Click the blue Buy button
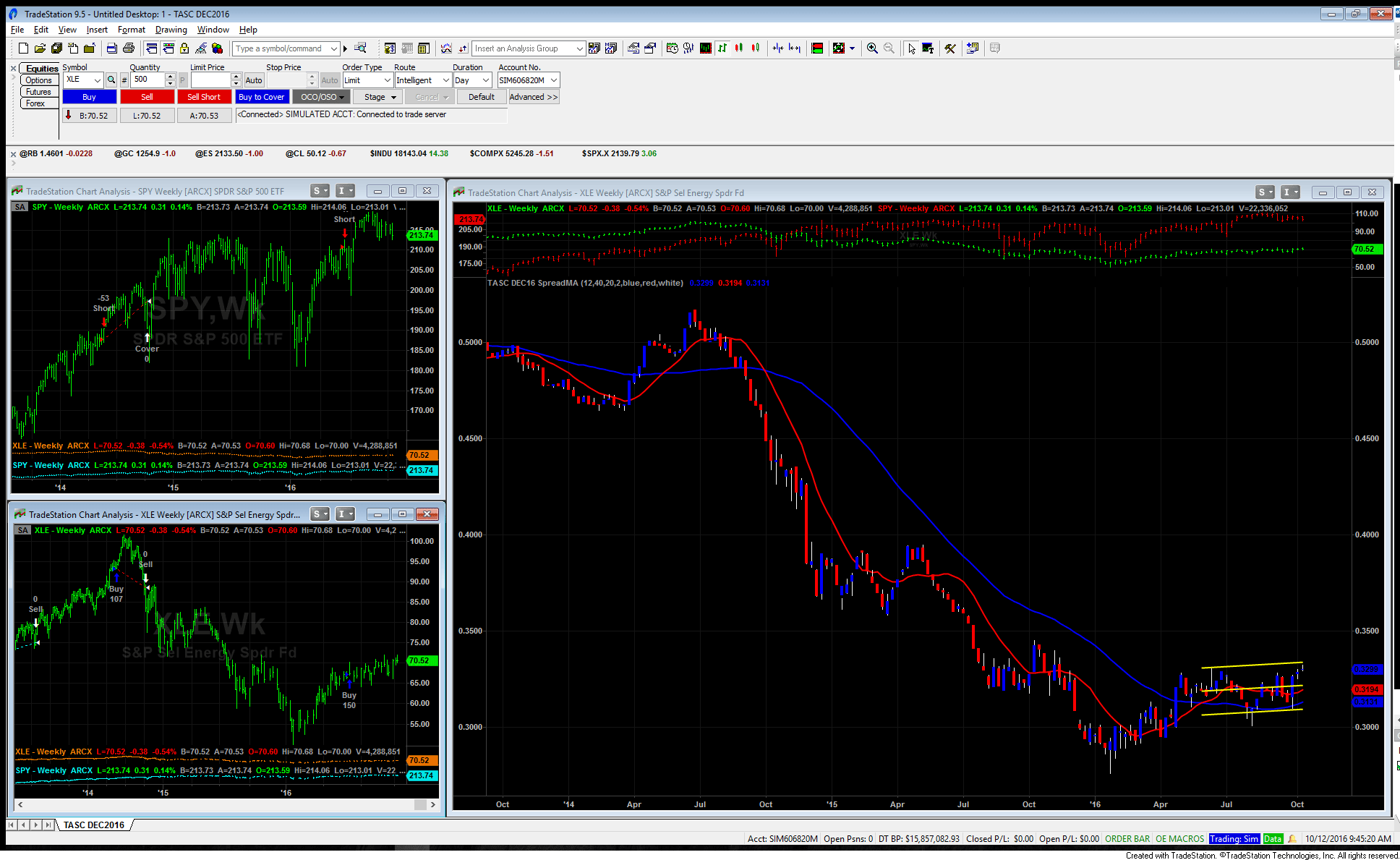1400x860 pixels. [89, 97]
